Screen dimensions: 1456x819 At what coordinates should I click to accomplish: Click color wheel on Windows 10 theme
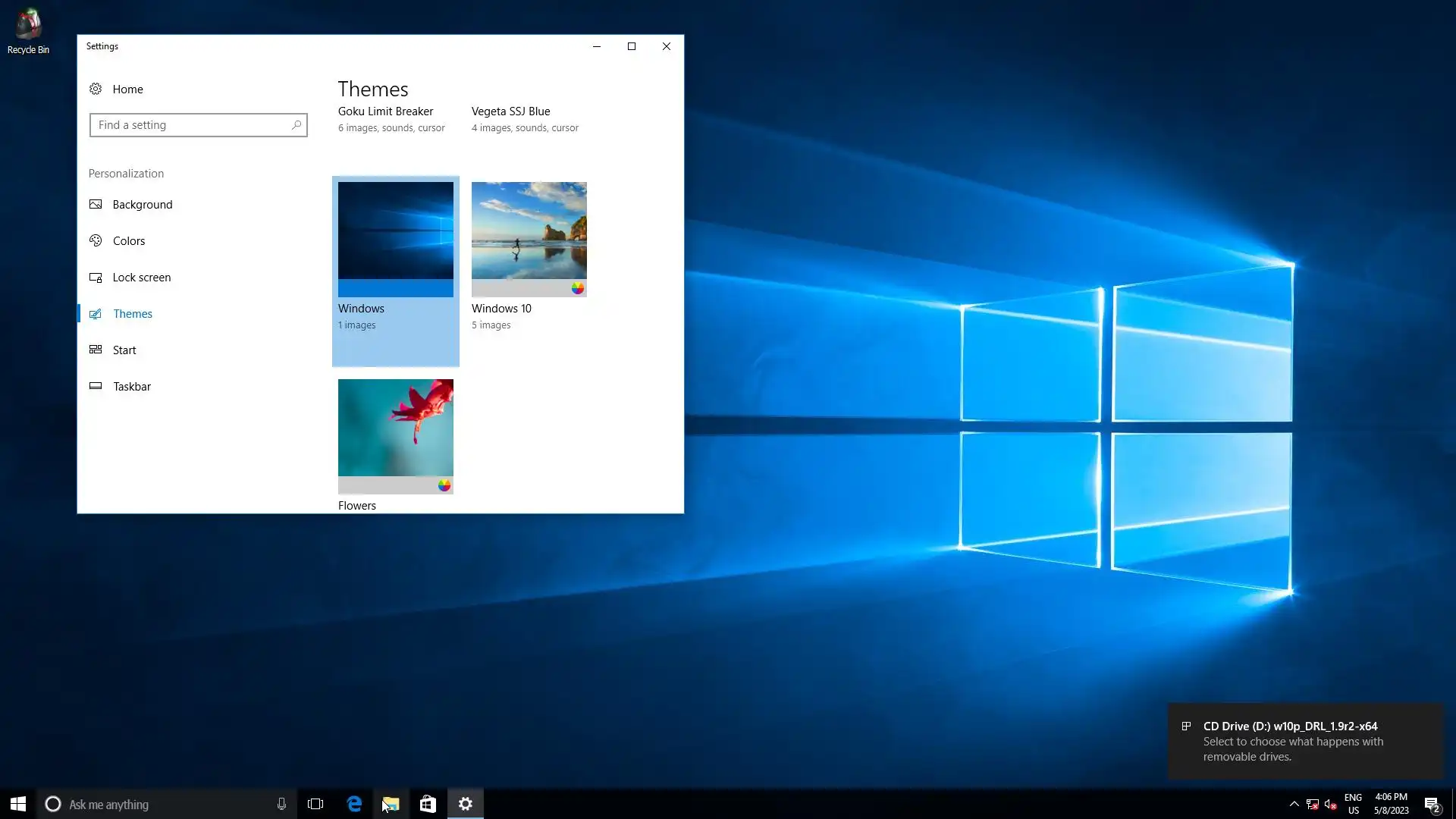578,288
